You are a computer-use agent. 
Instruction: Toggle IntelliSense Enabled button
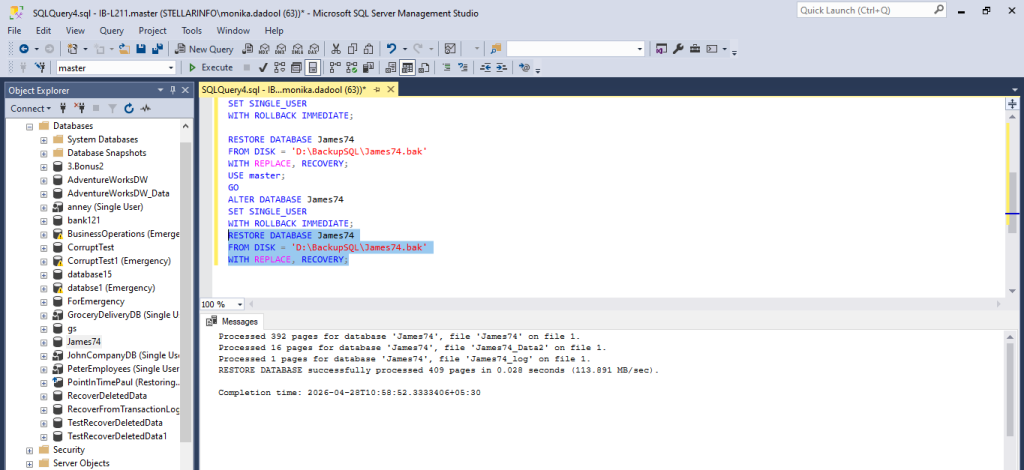click(x=313, y=67)
